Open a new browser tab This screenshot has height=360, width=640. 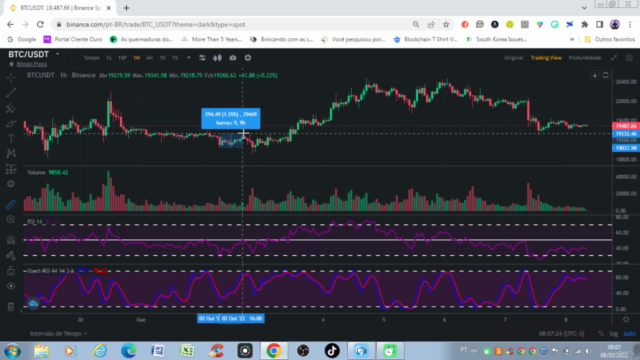tap(127, 8)
